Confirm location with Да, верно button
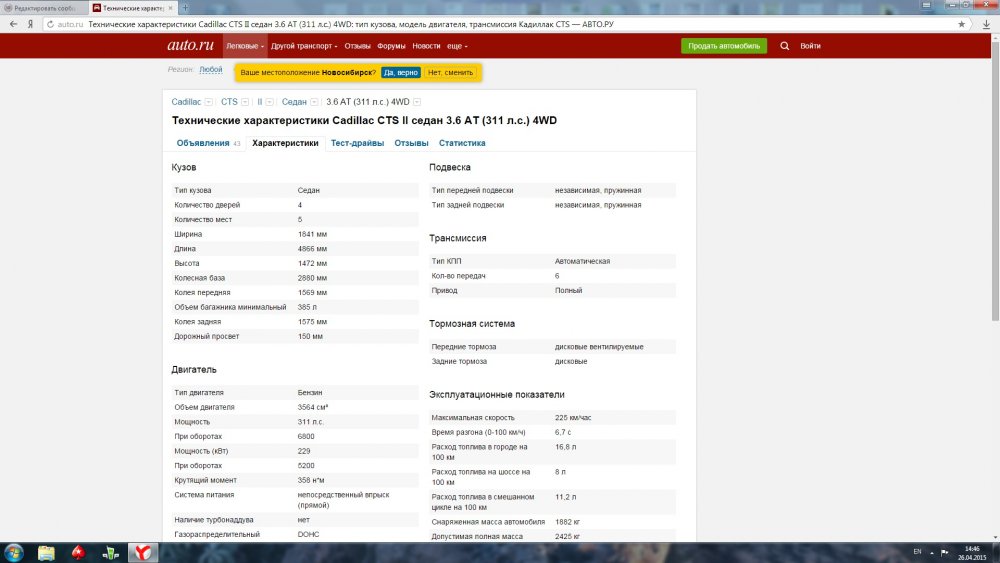Viewport: 1000px width, 563px height. click(400, 73)
